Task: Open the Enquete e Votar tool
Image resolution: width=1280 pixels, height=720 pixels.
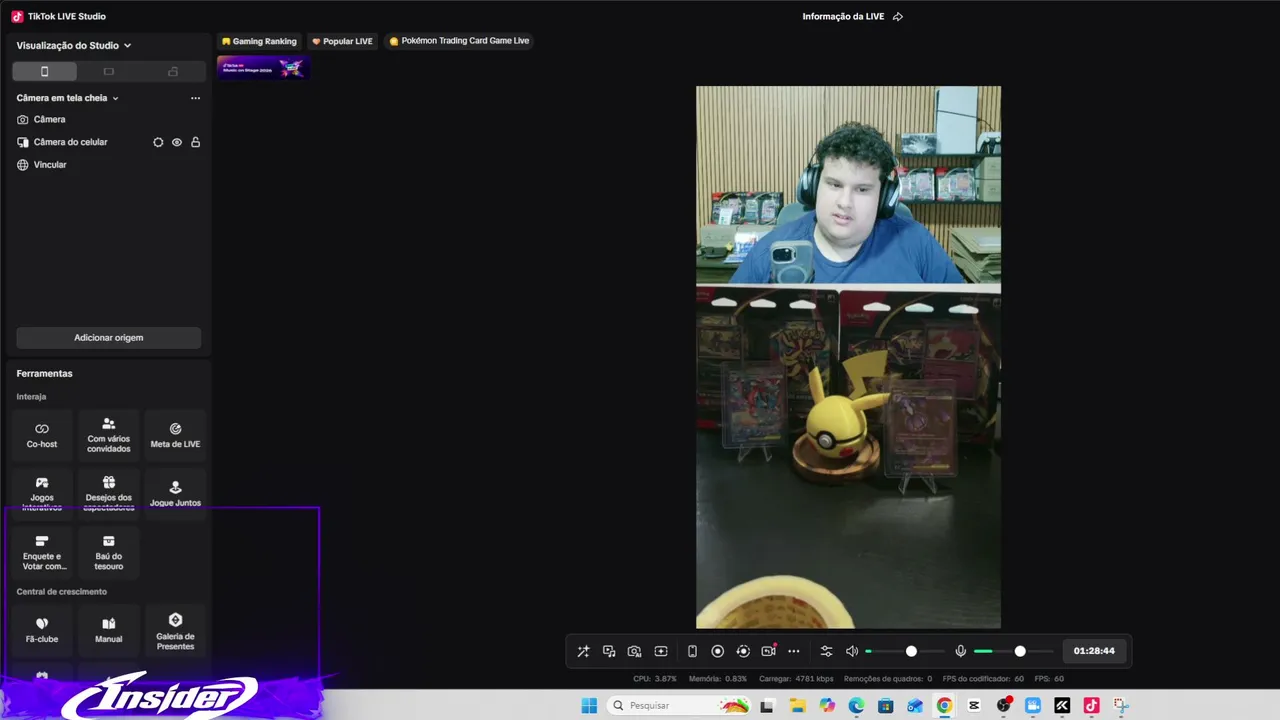Action: point(42,553)
